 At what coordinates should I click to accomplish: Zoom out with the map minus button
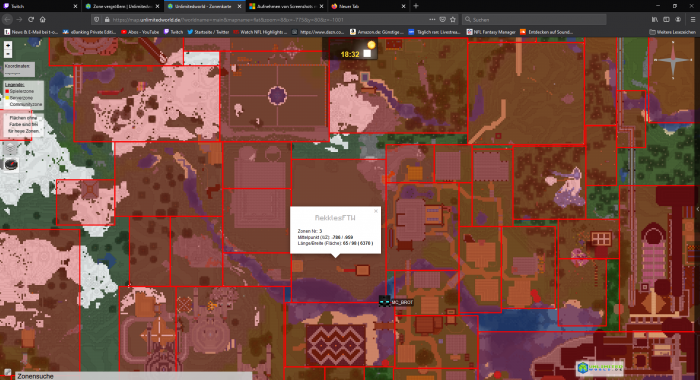pos(8,54)
